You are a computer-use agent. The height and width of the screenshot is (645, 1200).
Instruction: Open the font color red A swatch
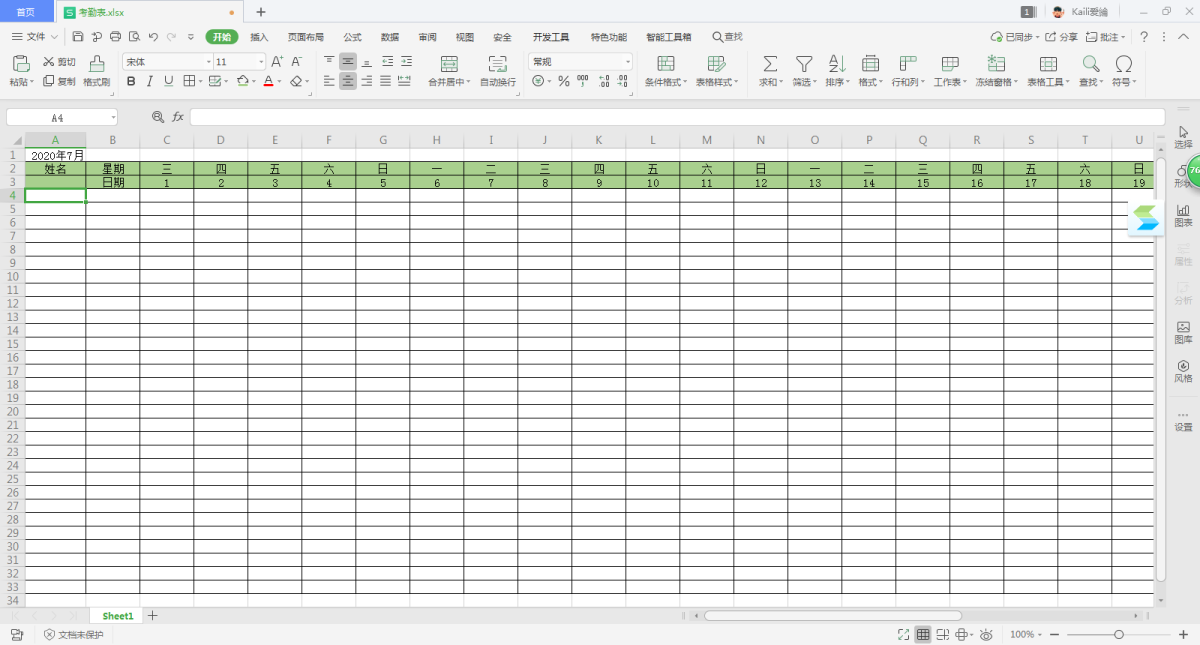(269, 81)
